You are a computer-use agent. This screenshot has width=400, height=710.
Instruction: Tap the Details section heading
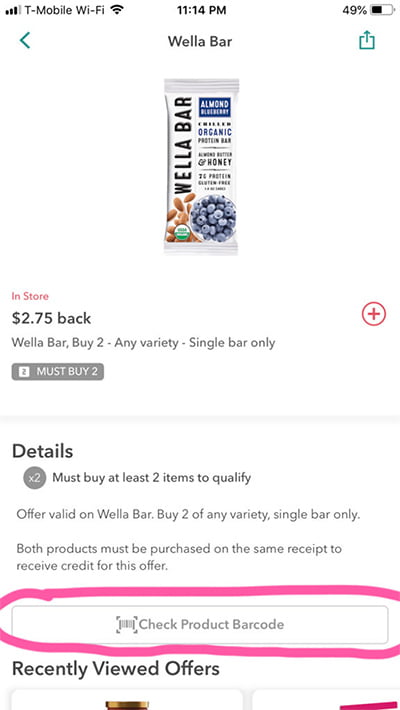pyautogui.click(x=43, y=451)
